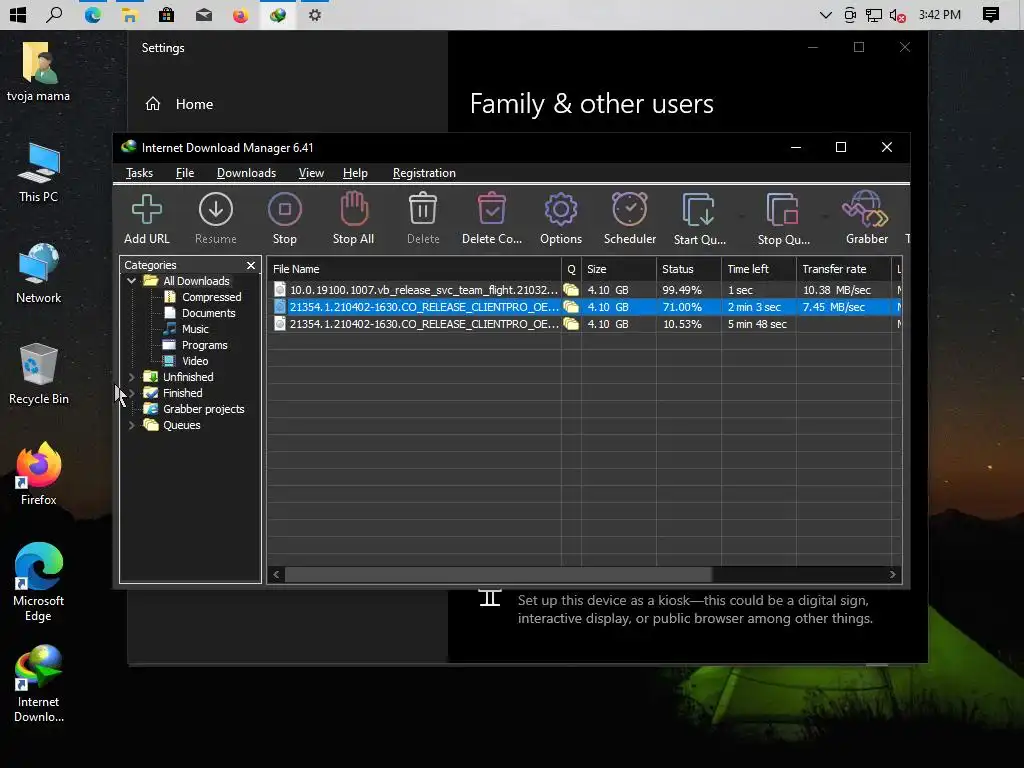This screenshot has height=768, width=1024.
Task: Close the Categories panel
Action: pos(251,265)
